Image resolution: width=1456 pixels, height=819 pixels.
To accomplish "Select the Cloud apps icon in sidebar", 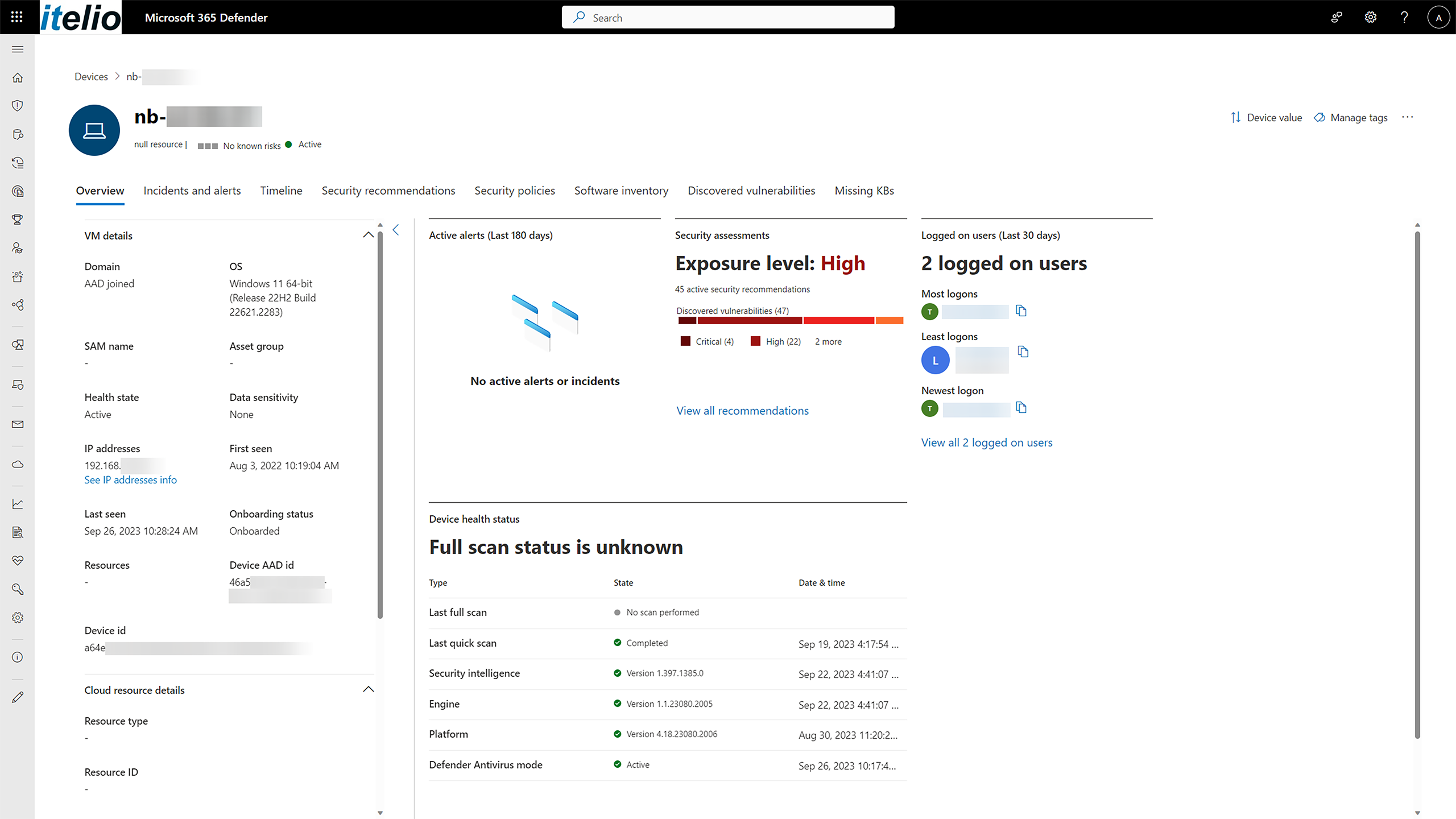I will [18, 464].
